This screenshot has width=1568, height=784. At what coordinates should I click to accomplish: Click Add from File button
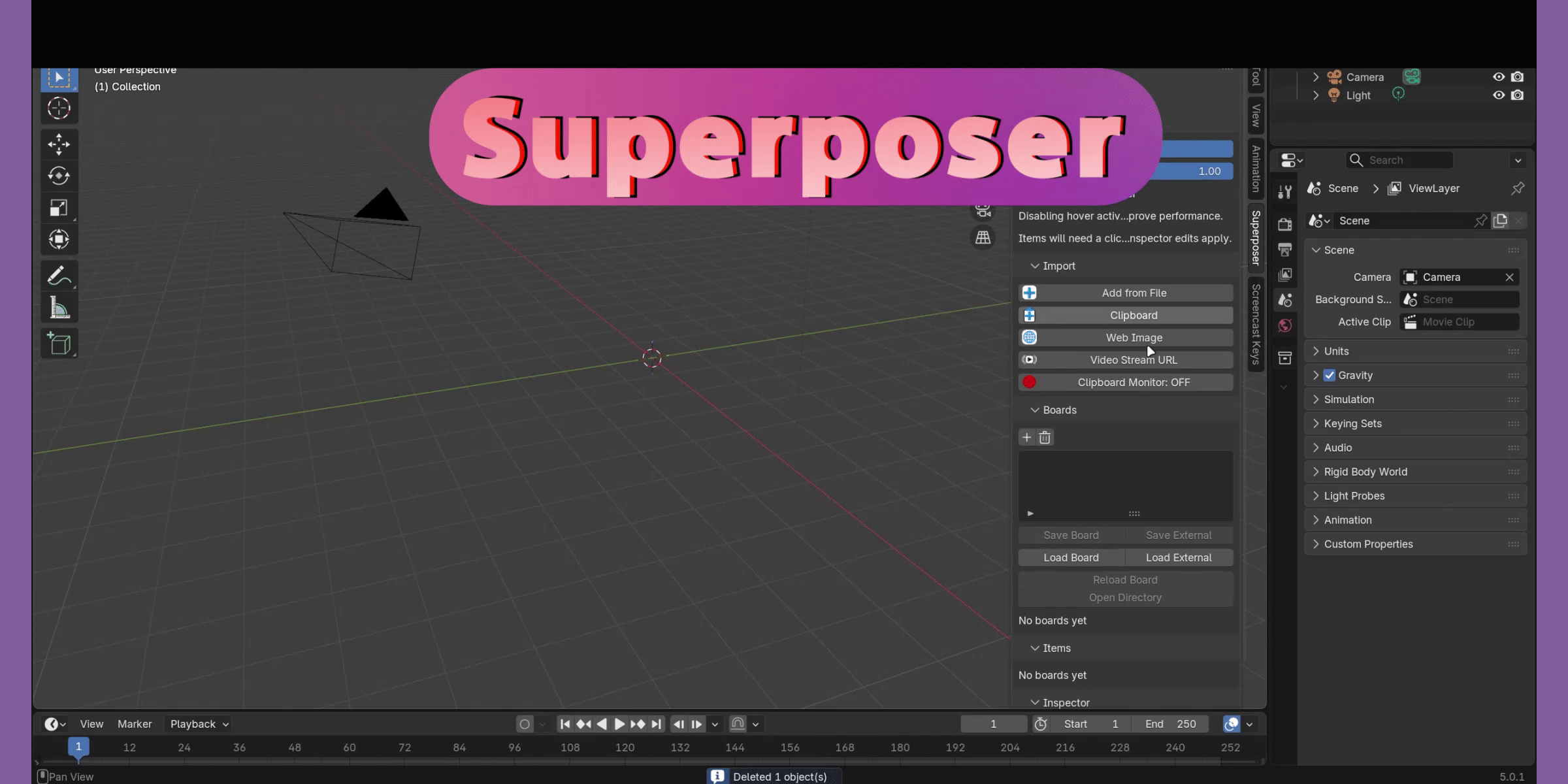point(1125,293)
